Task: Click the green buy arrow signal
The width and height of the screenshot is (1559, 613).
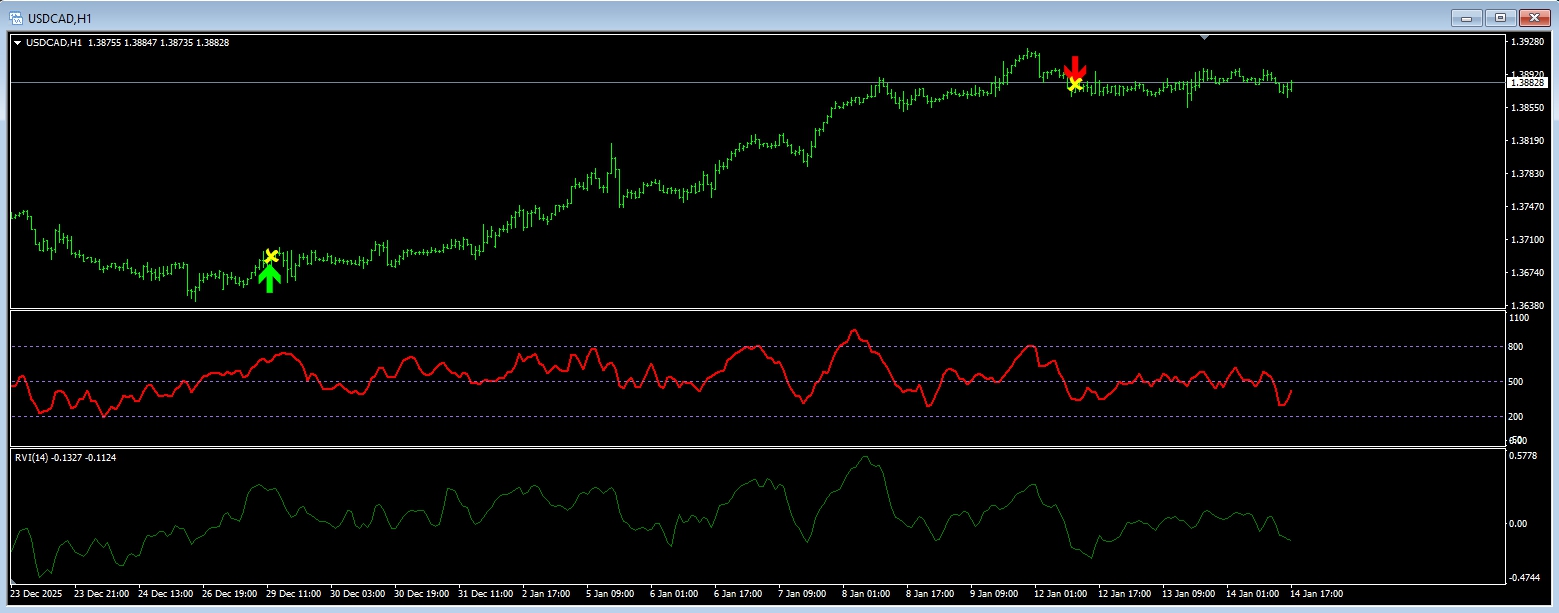Action: pos(268,277)
